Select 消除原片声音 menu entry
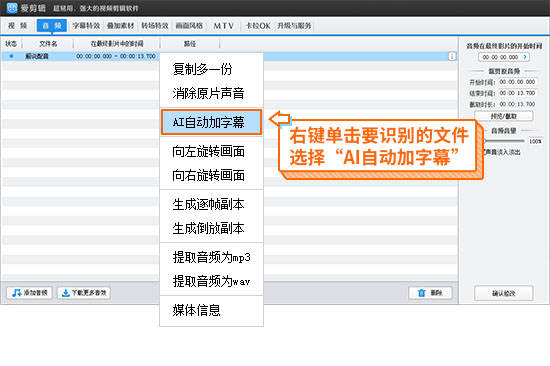Screen dimensions: 550x366 [212, 93]
